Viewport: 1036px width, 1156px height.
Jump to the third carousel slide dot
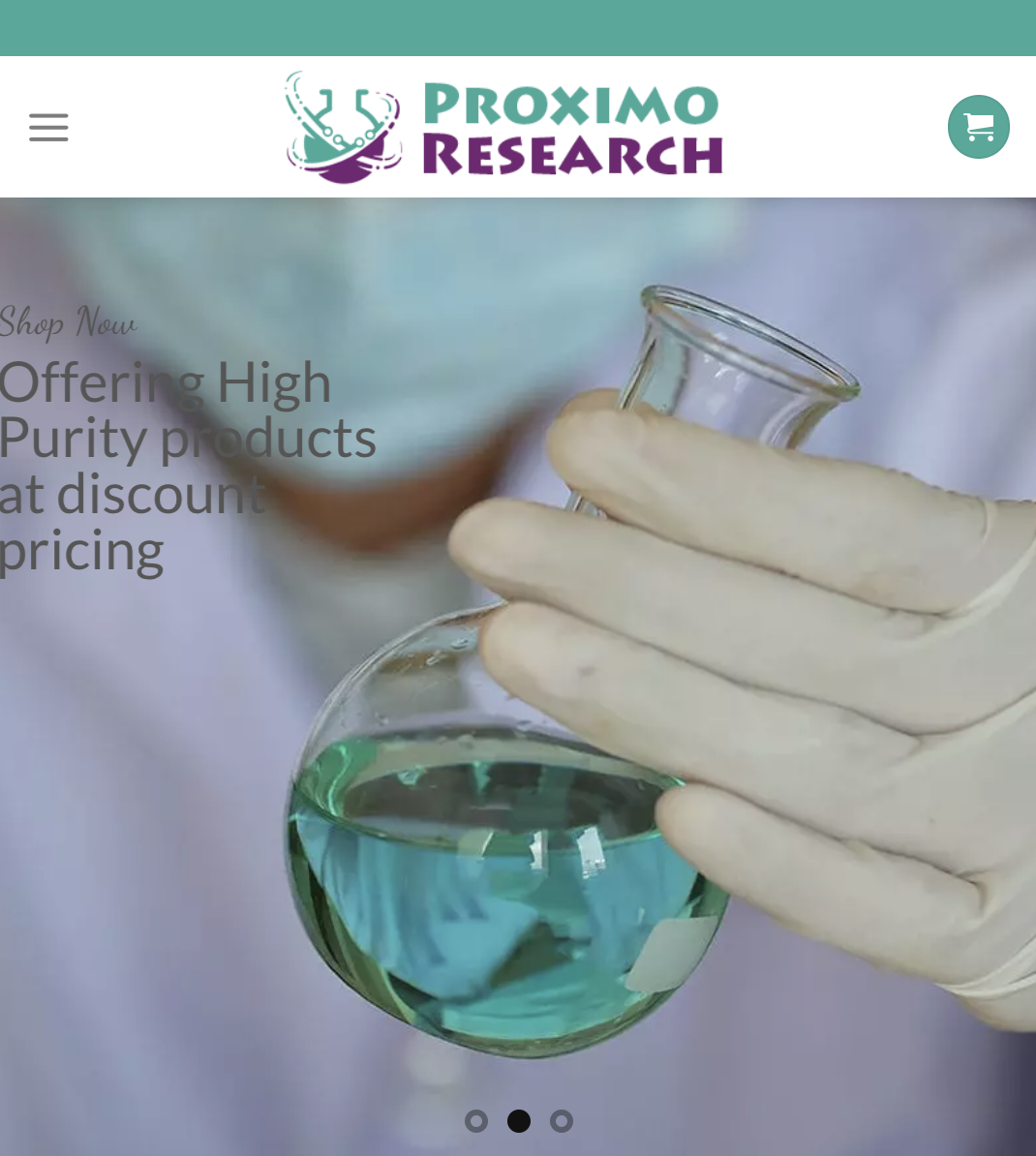562,1120
